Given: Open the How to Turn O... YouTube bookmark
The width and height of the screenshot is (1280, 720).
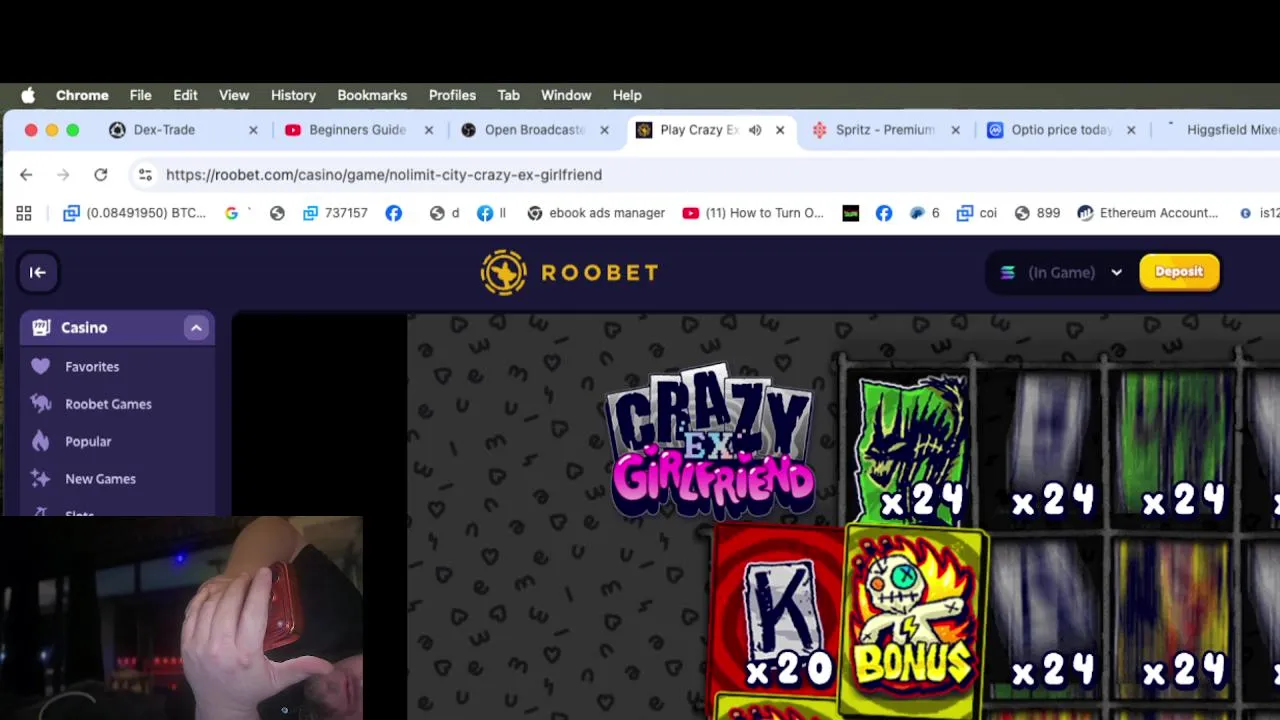Looking at the screenshot, I should (753, 213).
